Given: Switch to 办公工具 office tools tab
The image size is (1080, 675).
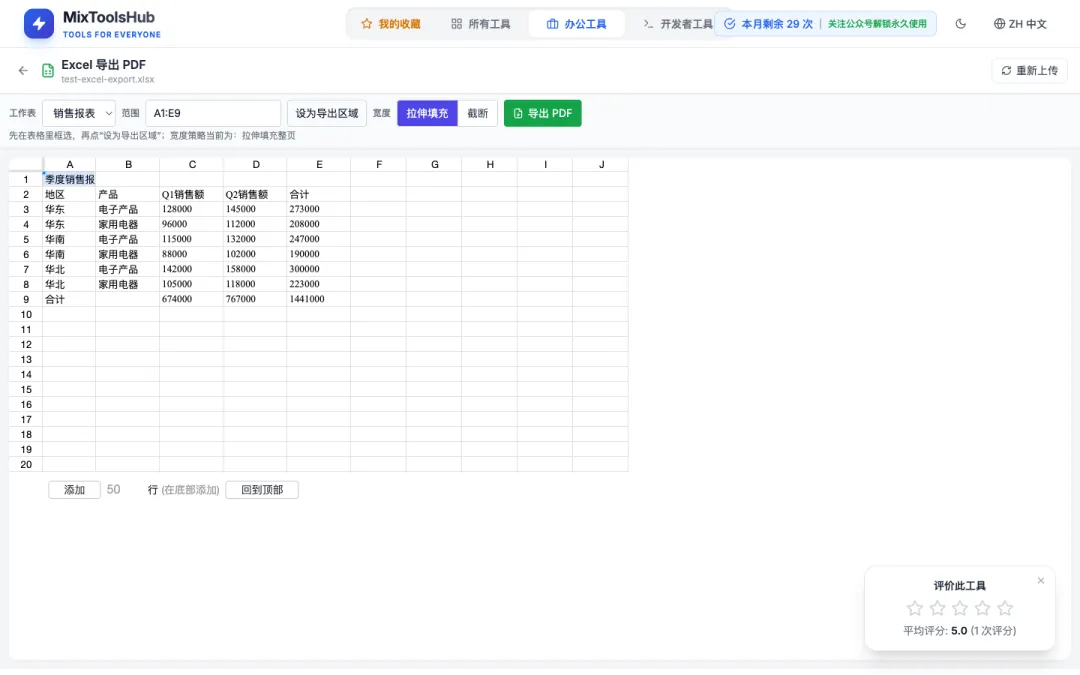Looking at the screenshot, I should 577,23.
